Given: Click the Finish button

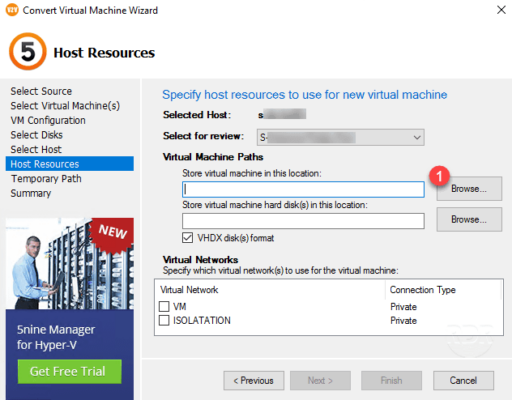Looking at the screenshot, I should point(391,380).
